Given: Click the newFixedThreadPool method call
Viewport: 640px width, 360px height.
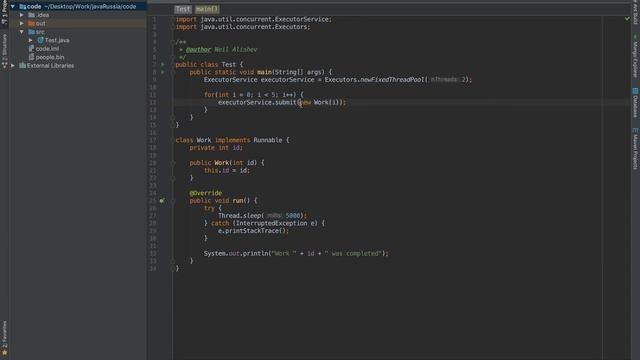Looking at the screenshot, I should [392, 80].
